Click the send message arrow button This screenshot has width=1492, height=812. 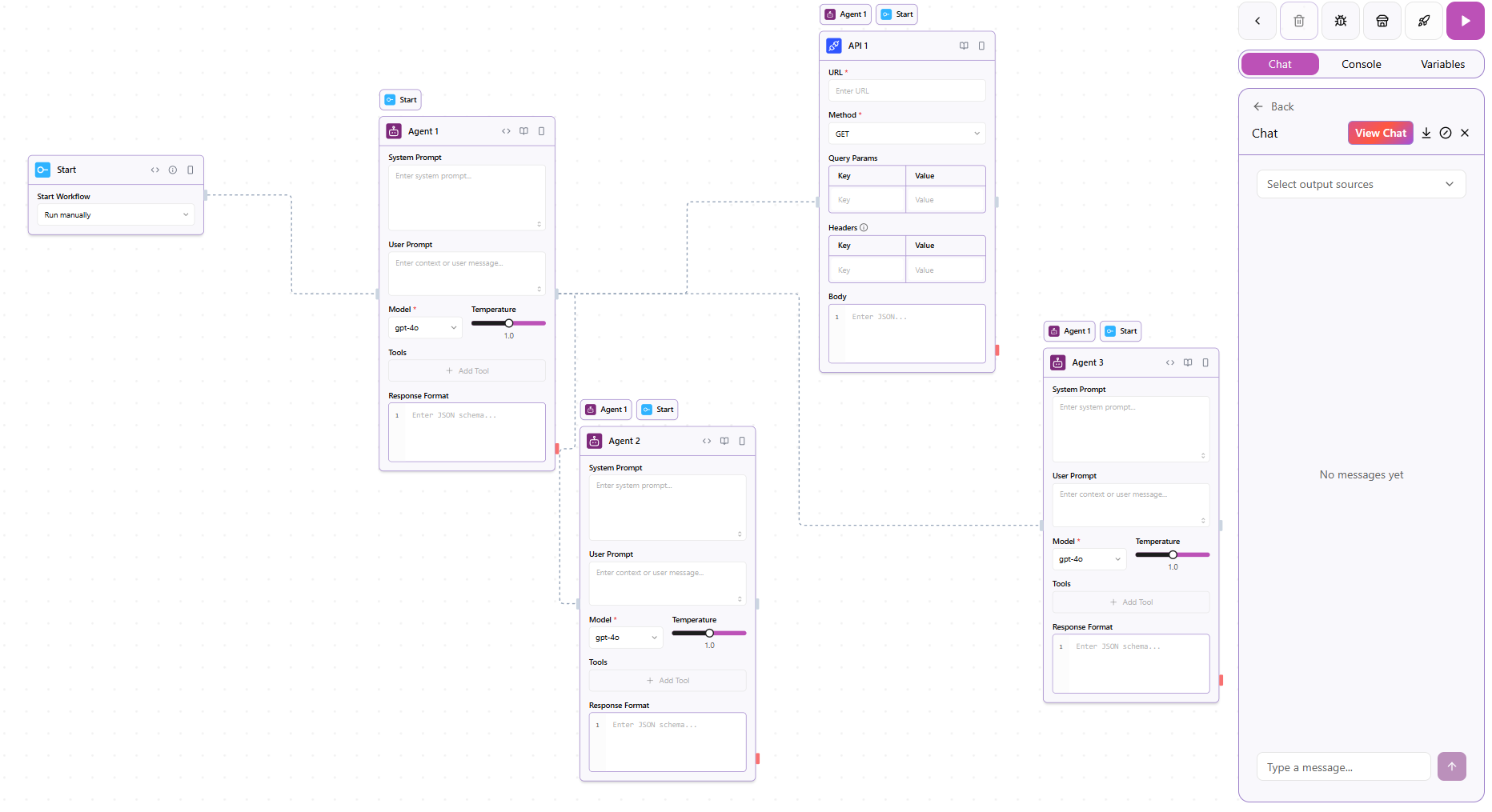point(1451,766)
